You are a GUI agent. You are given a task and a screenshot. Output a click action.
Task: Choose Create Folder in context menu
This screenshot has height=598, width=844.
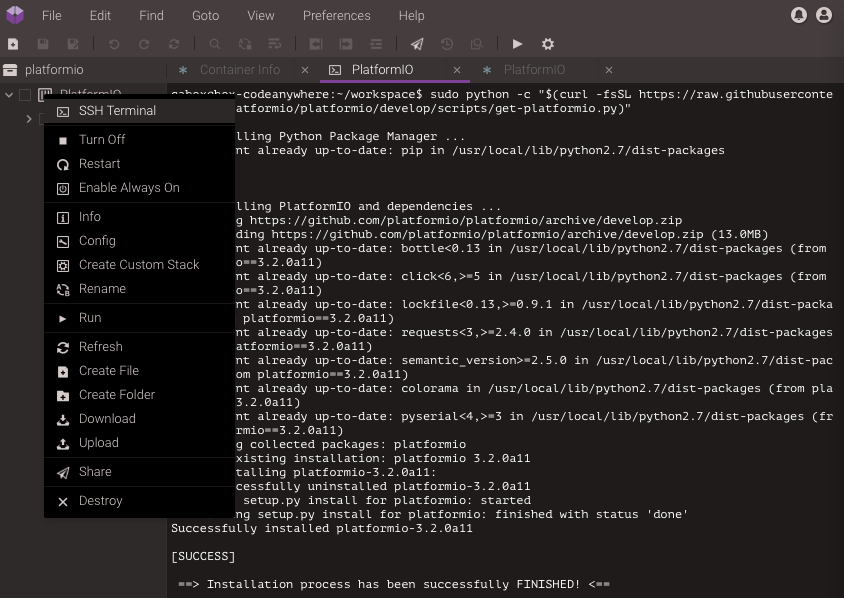point(139,395)
